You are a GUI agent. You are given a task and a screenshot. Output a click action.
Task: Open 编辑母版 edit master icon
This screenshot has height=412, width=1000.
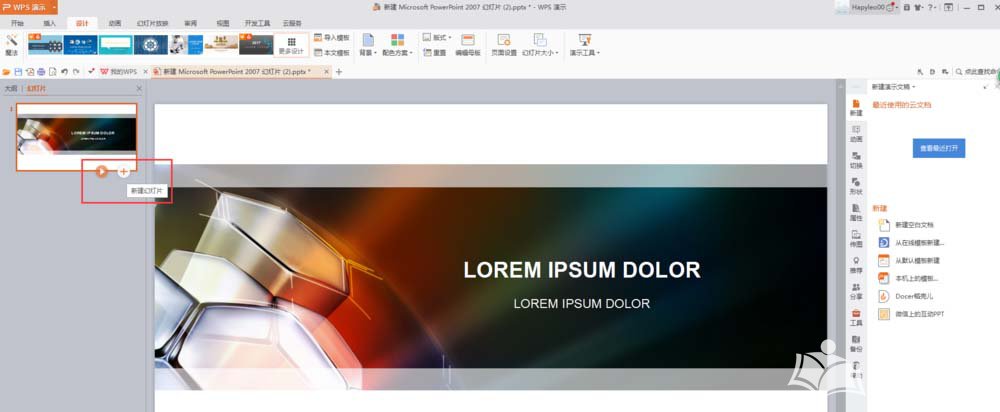(x=467, y=43)
